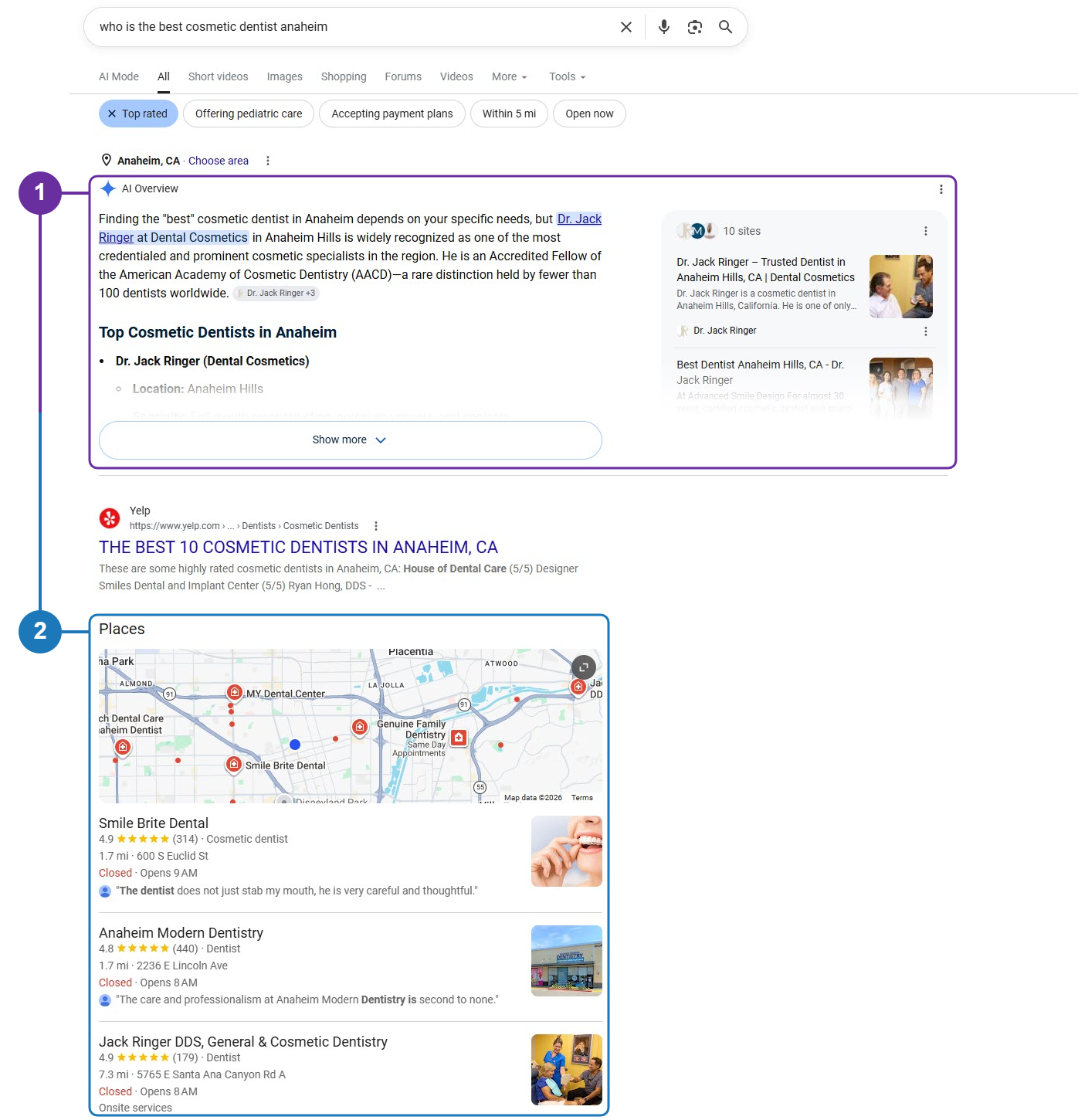Viewport: 1078px width, 1120px height.
Task: Click the '5765 E Santa Ana Canyon Rd A' address
Action: pyautogui.click(x=211, y=1074)
